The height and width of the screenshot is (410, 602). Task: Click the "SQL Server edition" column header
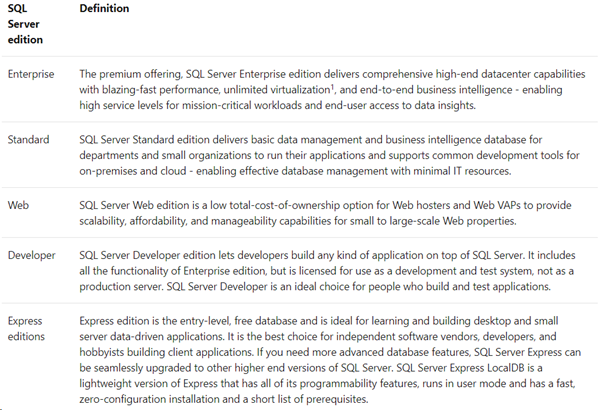coord(24,23)
